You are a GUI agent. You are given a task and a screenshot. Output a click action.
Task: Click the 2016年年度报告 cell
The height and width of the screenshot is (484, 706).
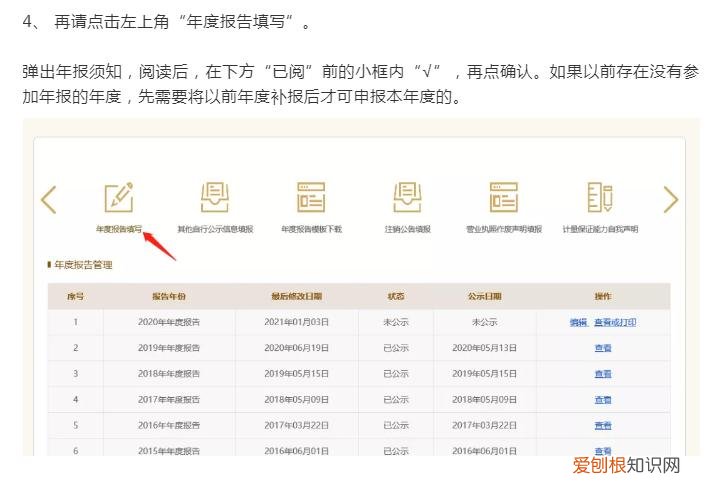[169, 425]
